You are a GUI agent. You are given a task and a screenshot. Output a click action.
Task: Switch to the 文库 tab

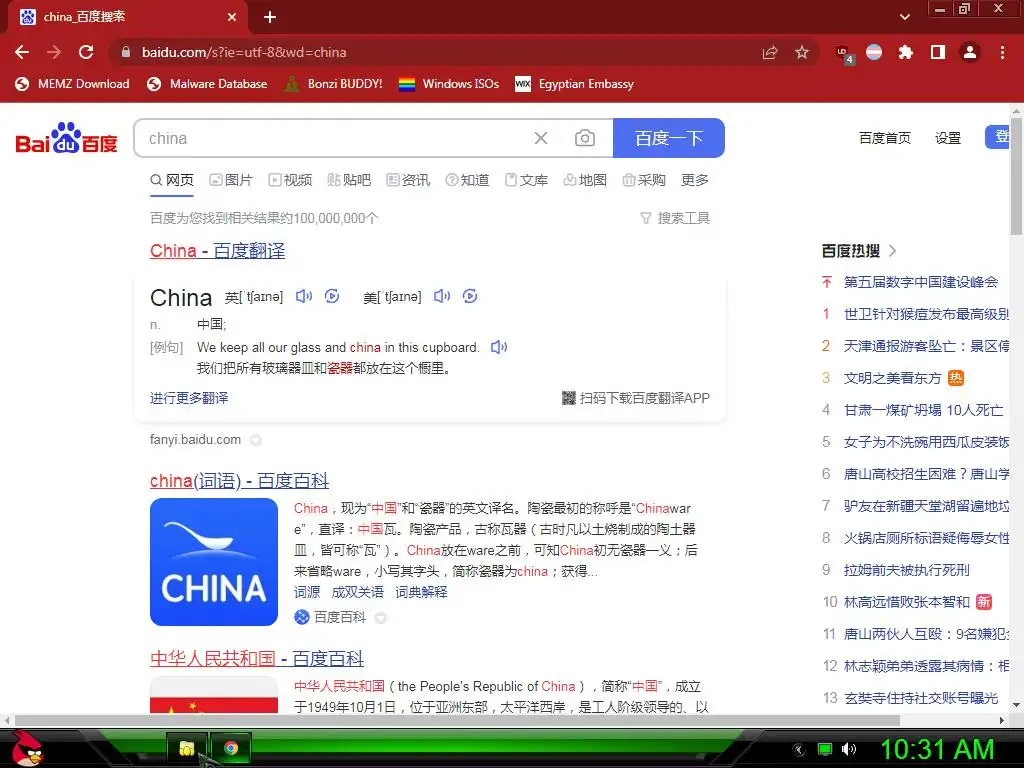[526, 180]
